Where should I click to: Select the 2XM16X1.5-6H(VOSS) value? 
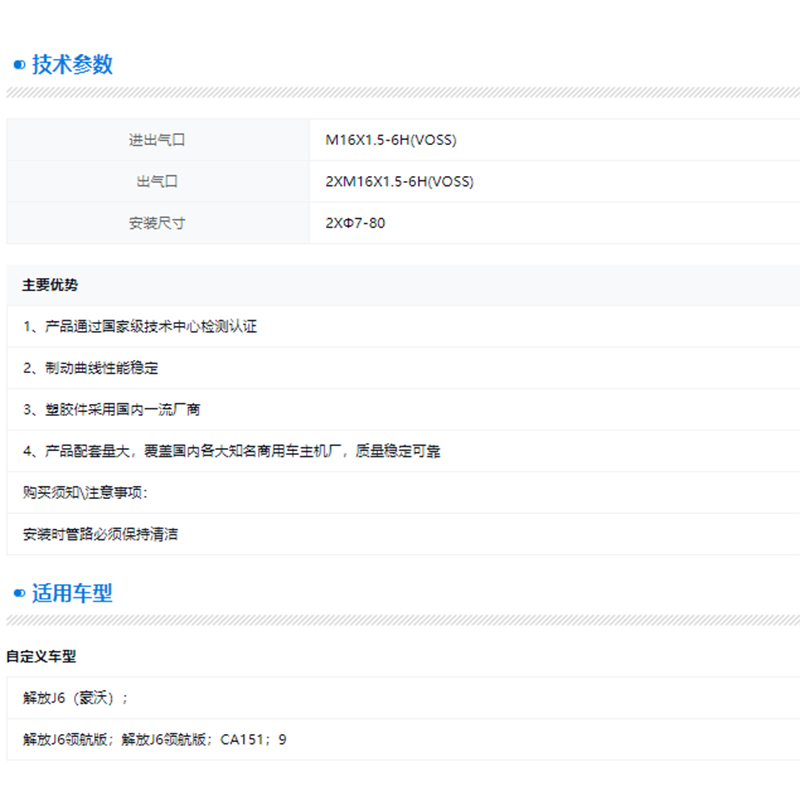[x=399, y=182]
